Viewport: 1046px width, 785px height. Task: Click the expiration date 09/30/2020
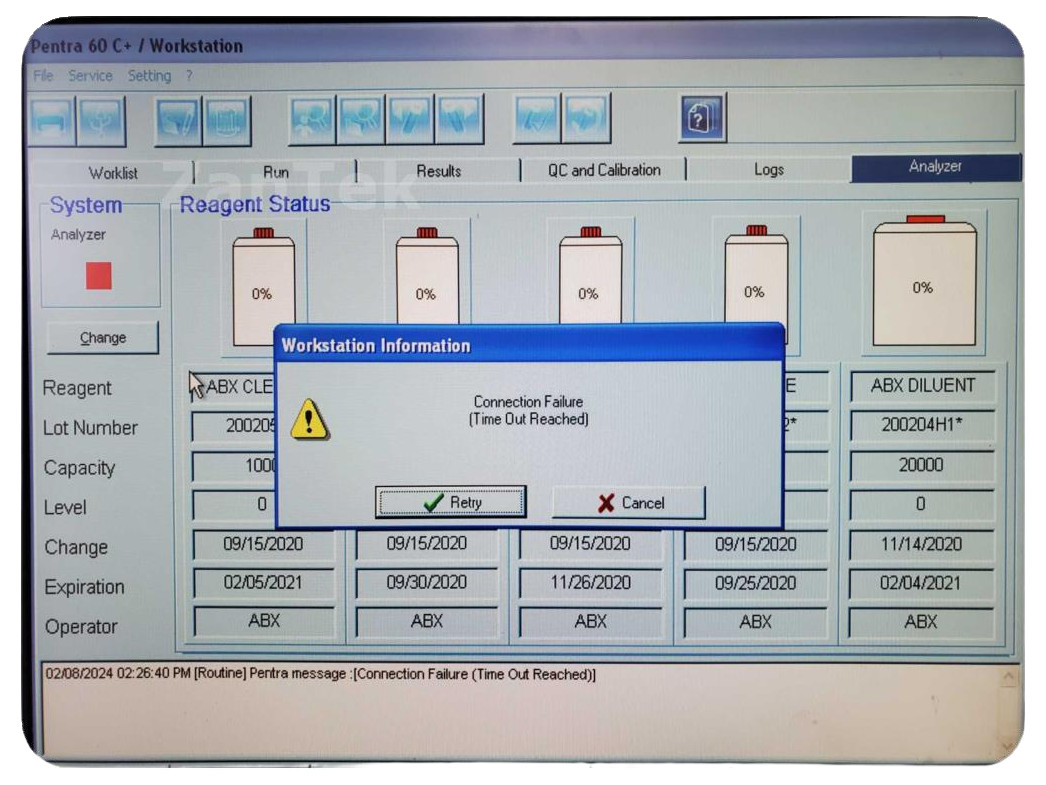tap(426, 582)
